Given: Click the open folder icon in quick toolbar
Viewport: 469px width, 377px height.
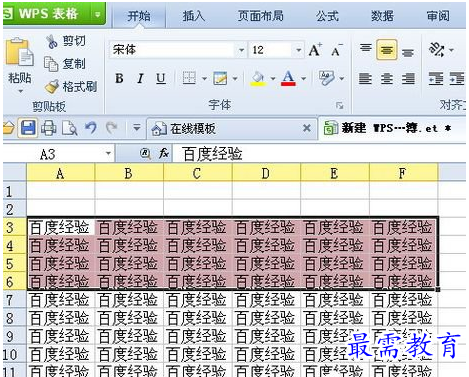Looking at the screenshot, I should tap(9, 128).
